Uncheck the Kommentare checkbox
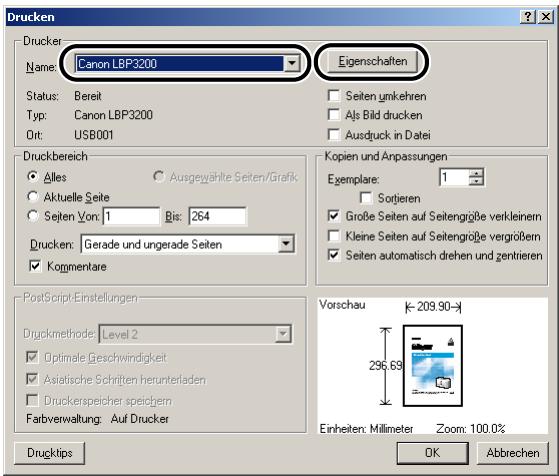The width and height of the screenshot is (559, 476). (x=35, y=266)
